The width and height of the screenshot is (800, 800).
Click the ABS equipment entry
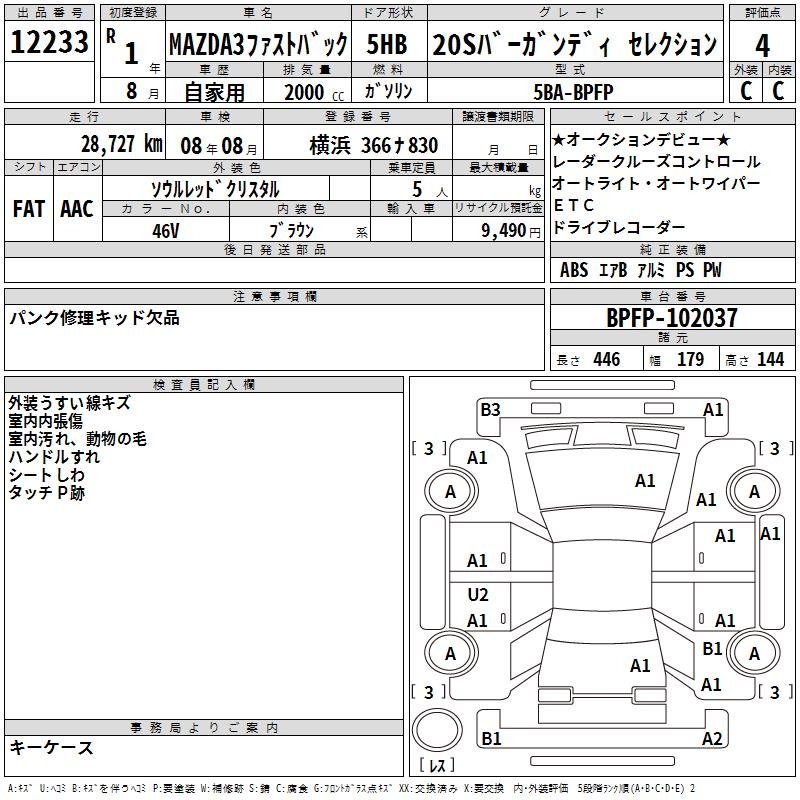click(x=574, y=270)
